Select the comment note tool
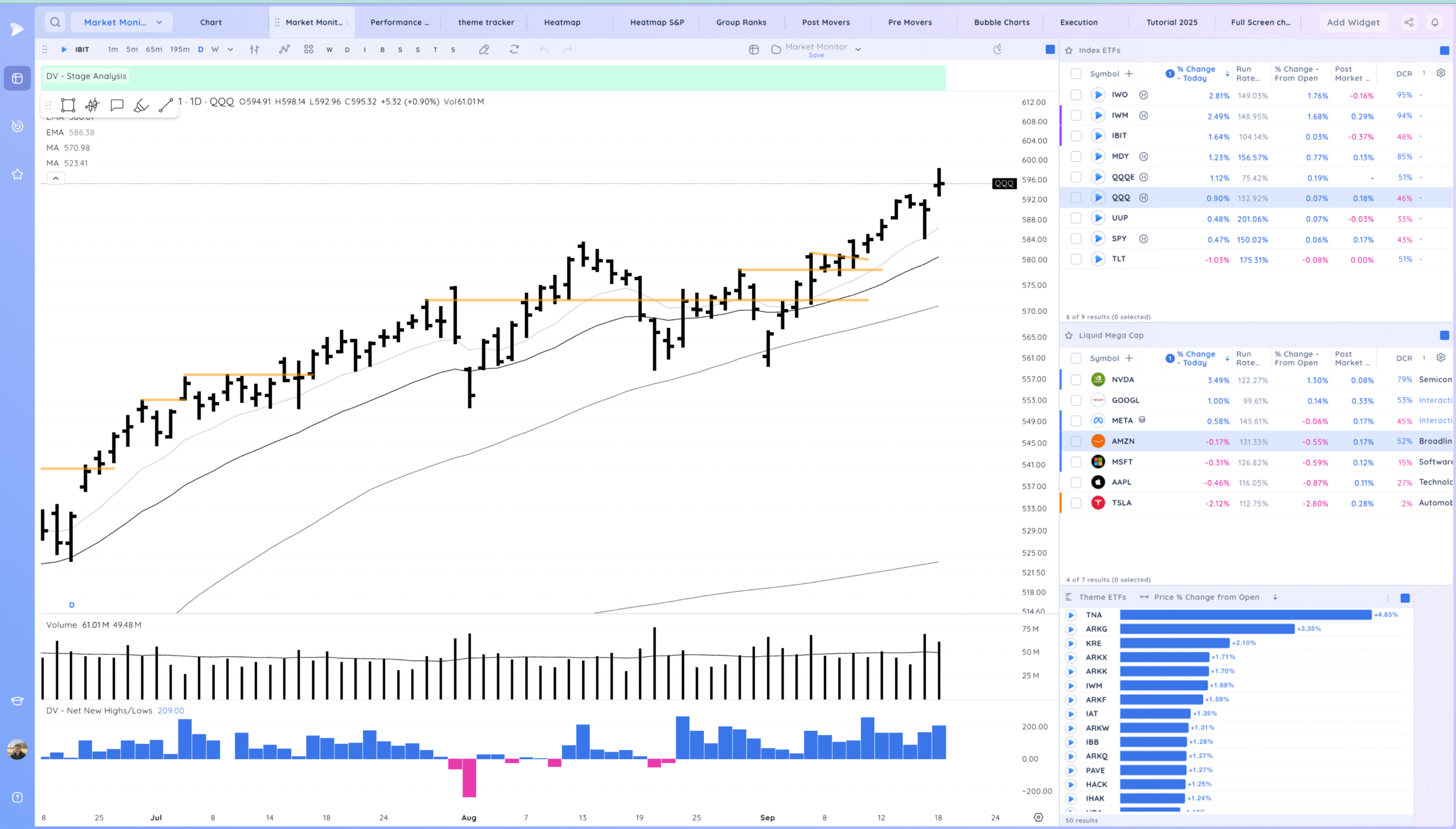 pyautogui.click(x=117, y=105)
